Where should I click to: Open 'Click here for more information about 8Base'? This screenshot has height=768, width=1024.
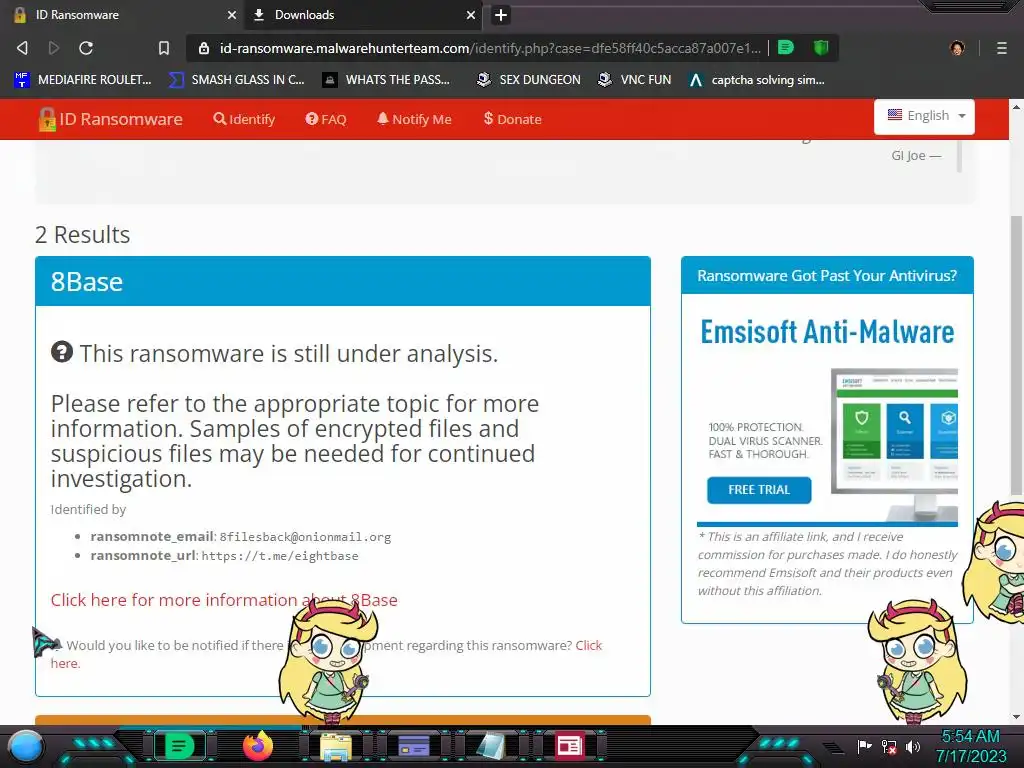tap(224, 600)
